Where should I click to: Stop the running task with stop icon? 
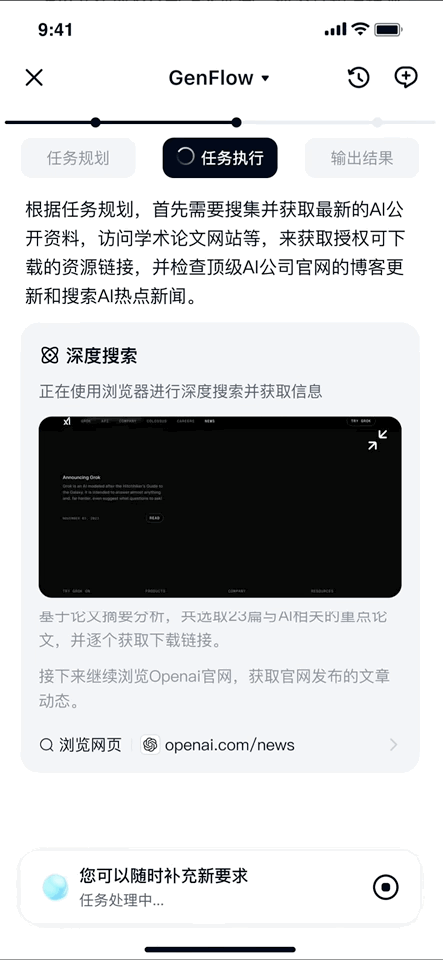coord(385,887)
